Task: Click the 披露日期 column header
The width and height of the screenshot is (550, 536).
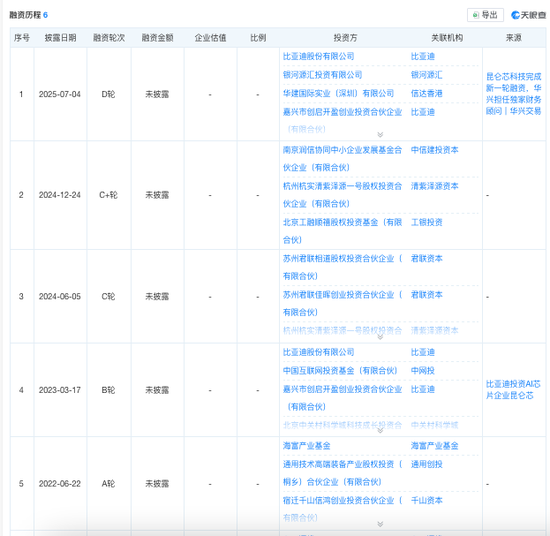Action: tap(60, 38)
